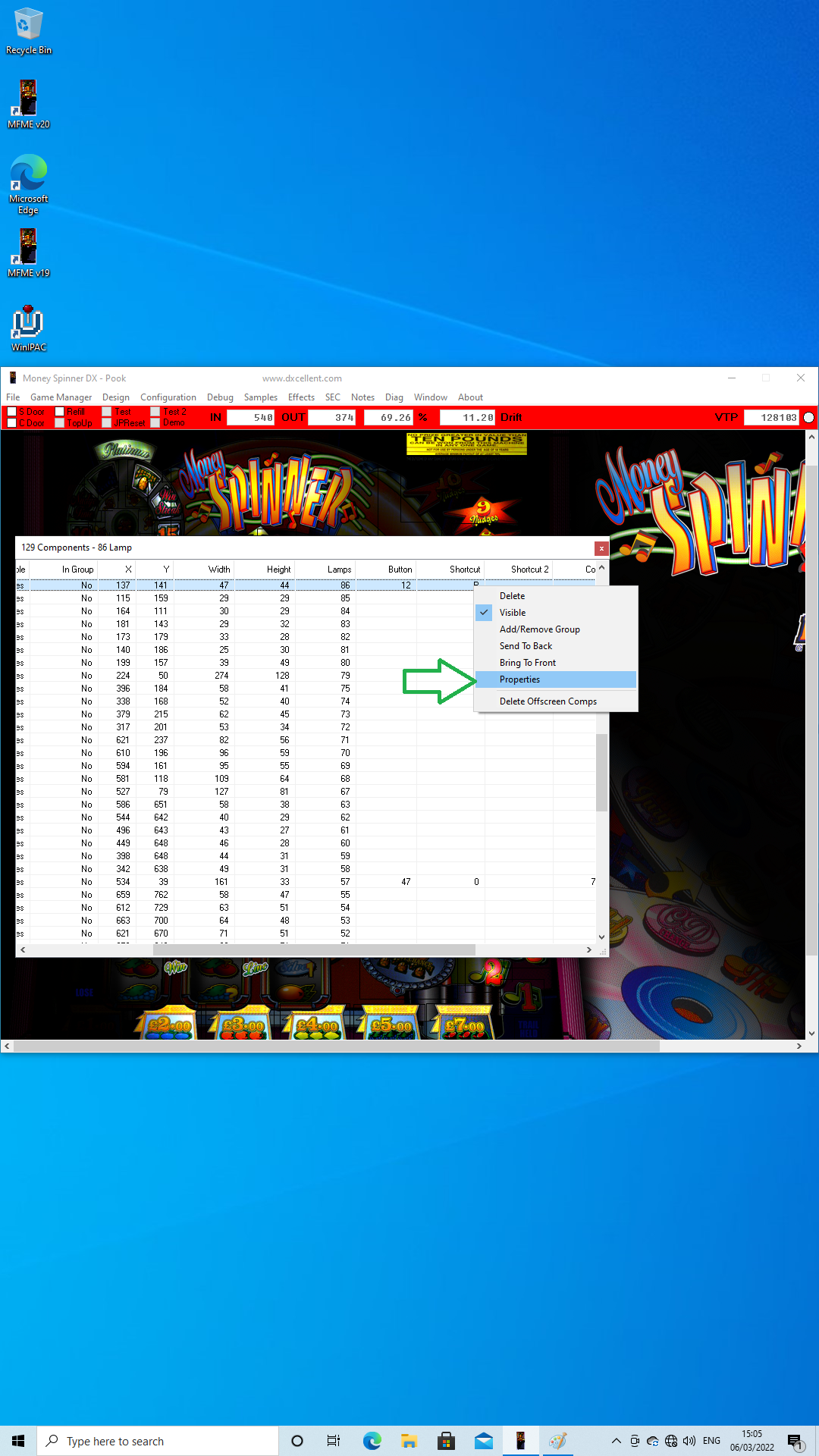Open Task View on taskbar
The width and height of the screenshot is (819, 1456).
point(334,1441)
